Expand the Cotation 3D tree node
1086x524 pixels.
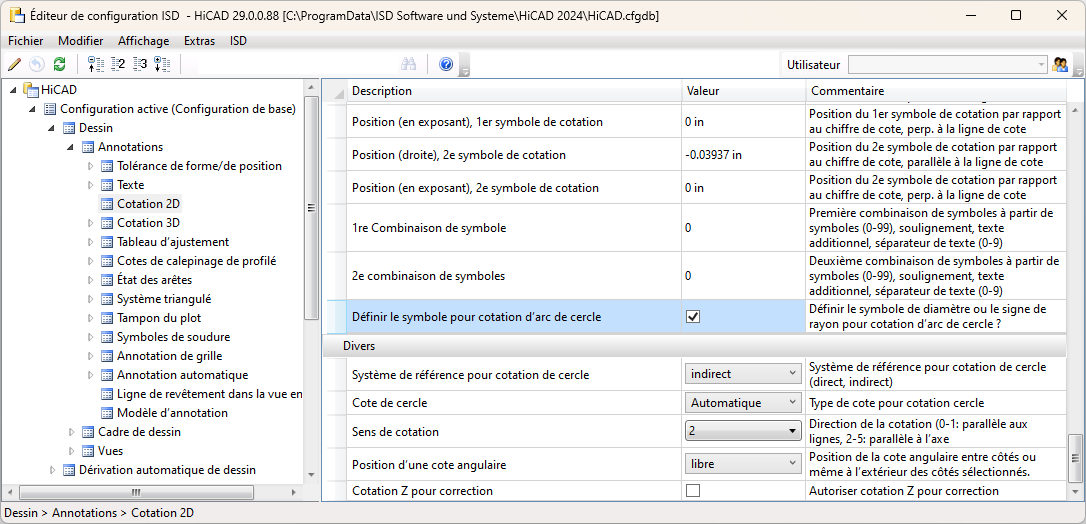coord(90,223)
